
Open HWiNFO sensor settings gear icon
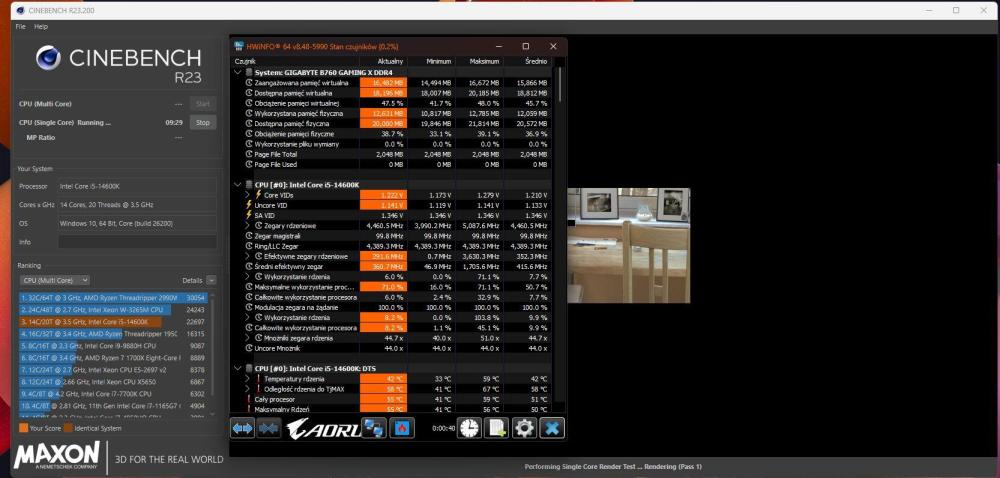pos(524,428)
